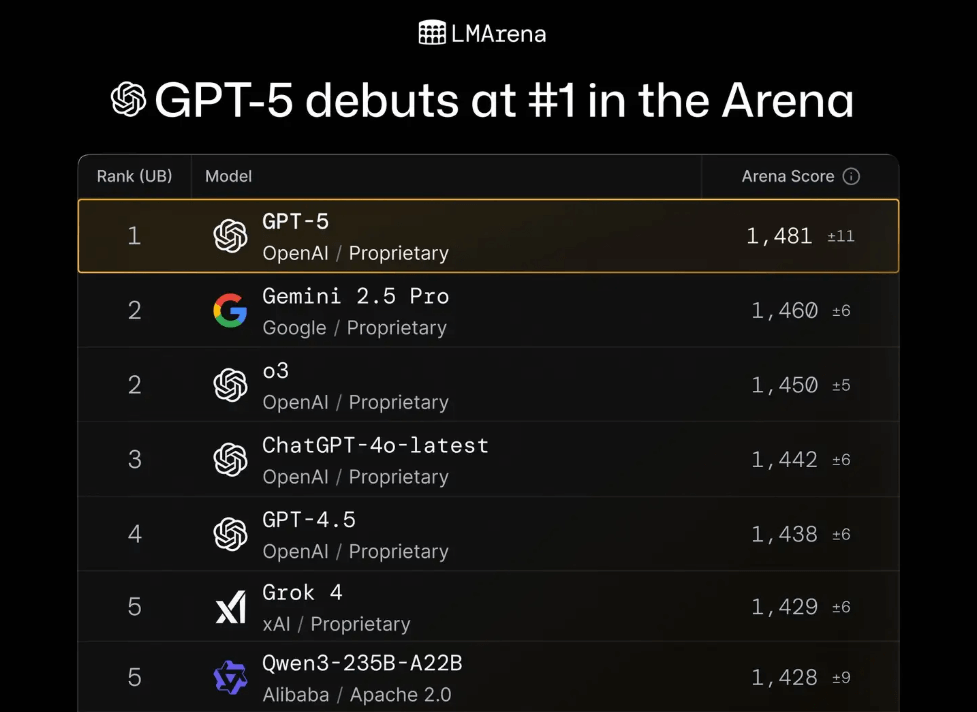Click the OpenAI icon next to ChatGPT-4o-latest
977x712 pixels.
(231, 460)
